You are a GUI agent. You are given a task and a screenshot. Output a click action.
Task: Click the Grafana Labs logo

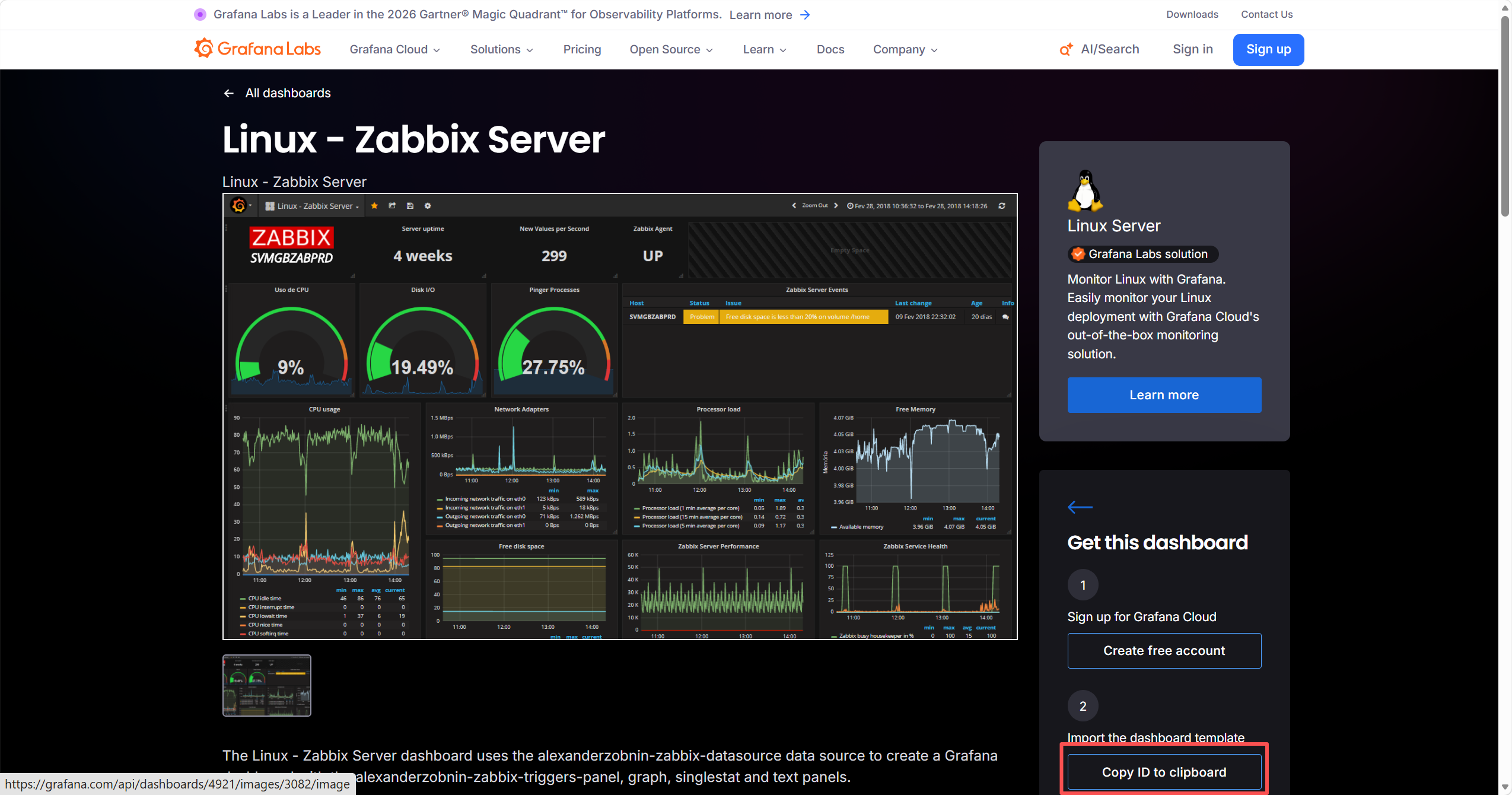257,49
